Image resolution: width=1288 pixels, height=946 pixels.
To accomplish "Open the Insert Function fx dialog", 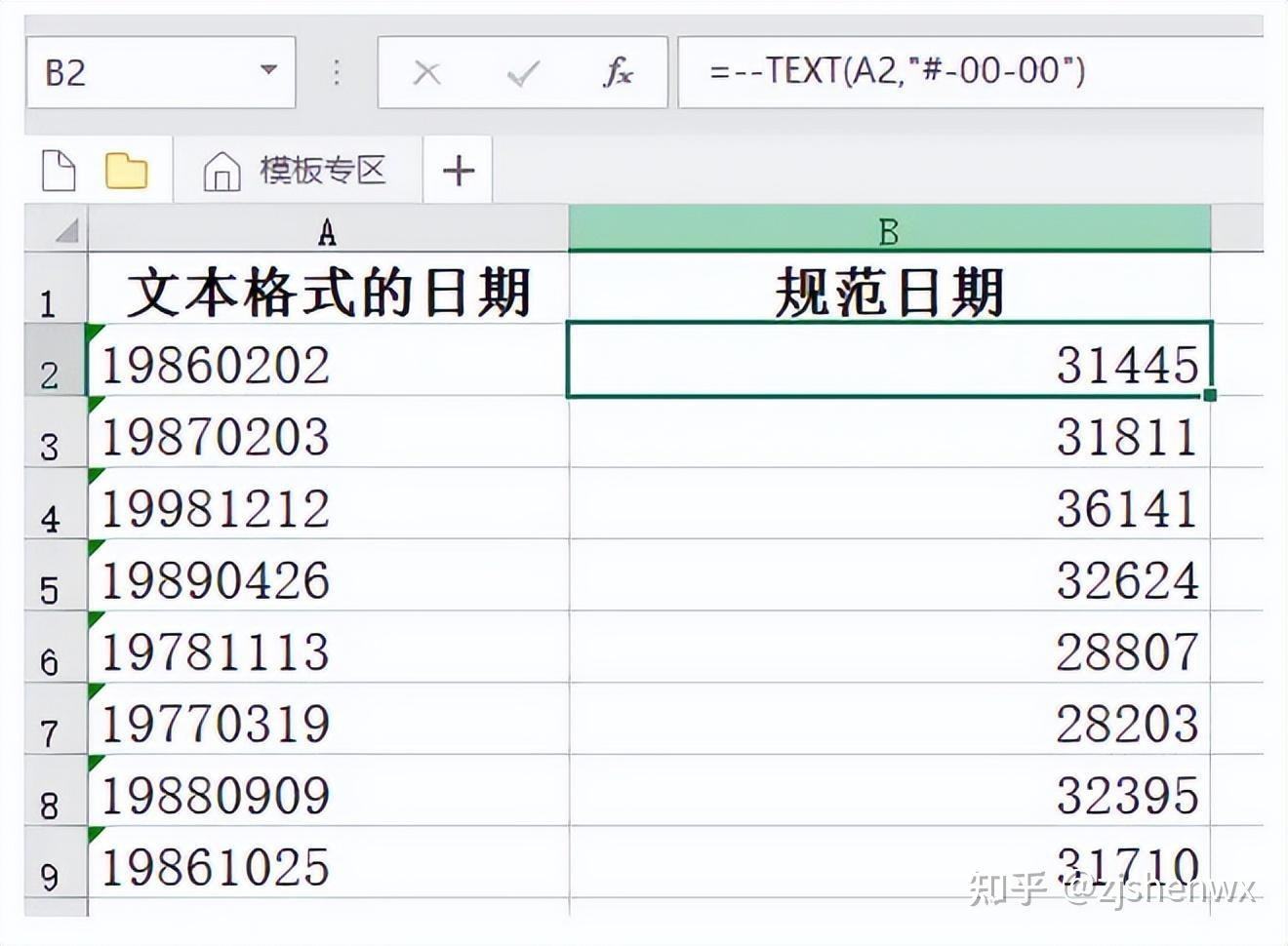I will 618,72.
